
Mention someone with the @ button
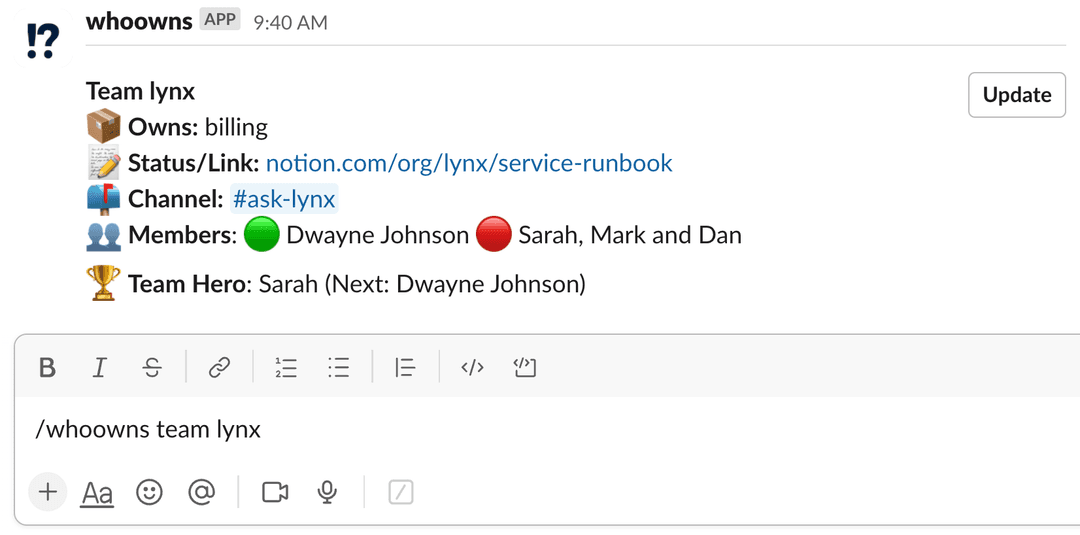202,492
